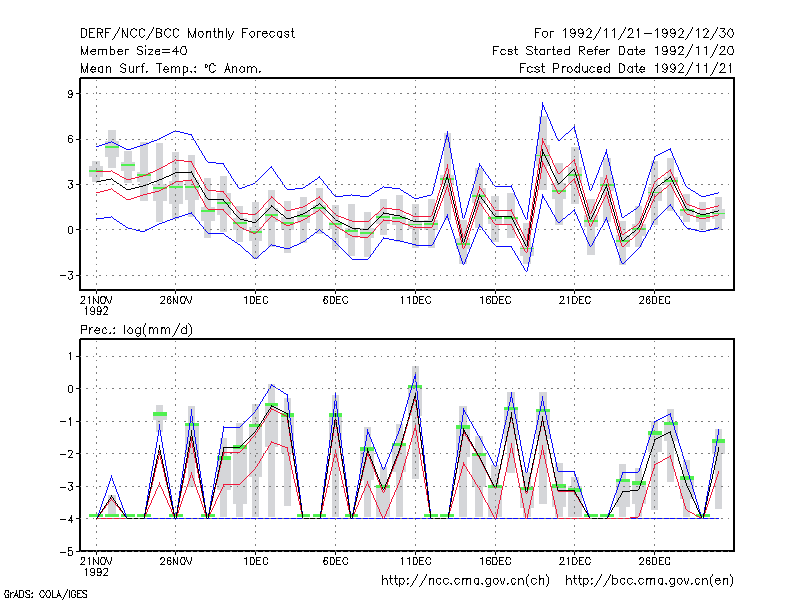
Task: Click the Member Size=40 text
Action: [x=134, y=51]
